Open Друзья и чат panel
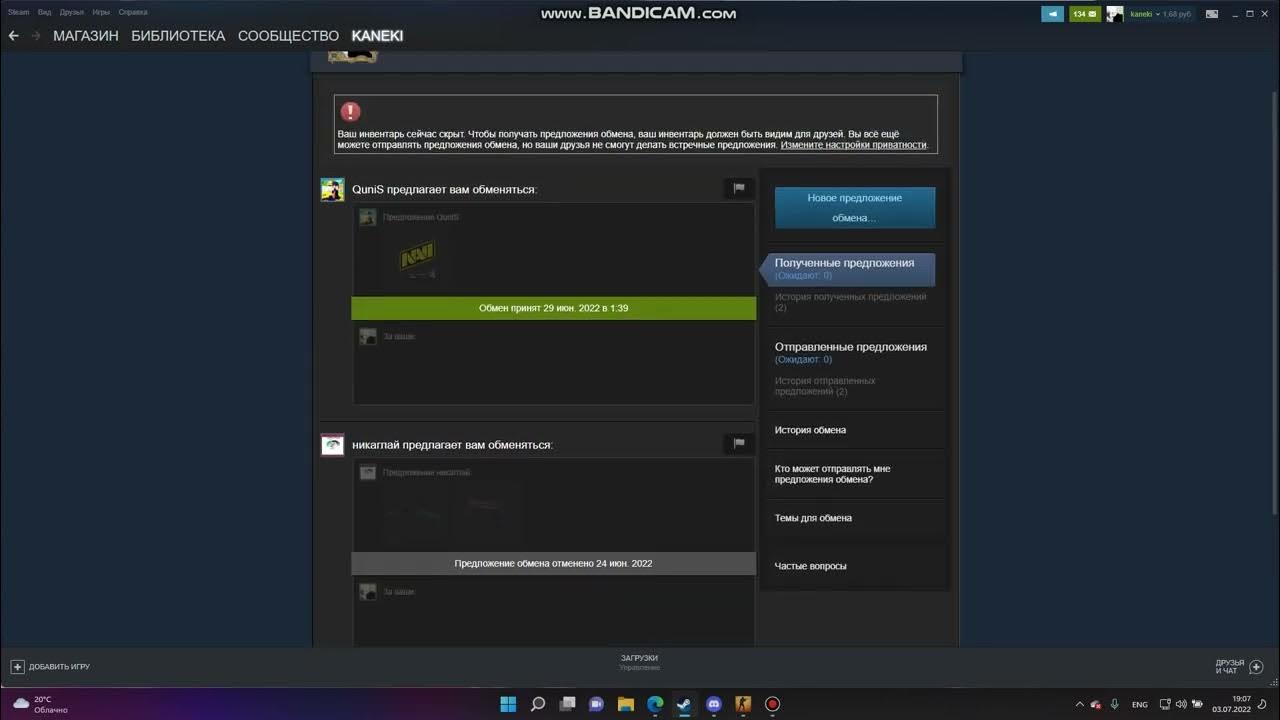 pos(1240,666)
